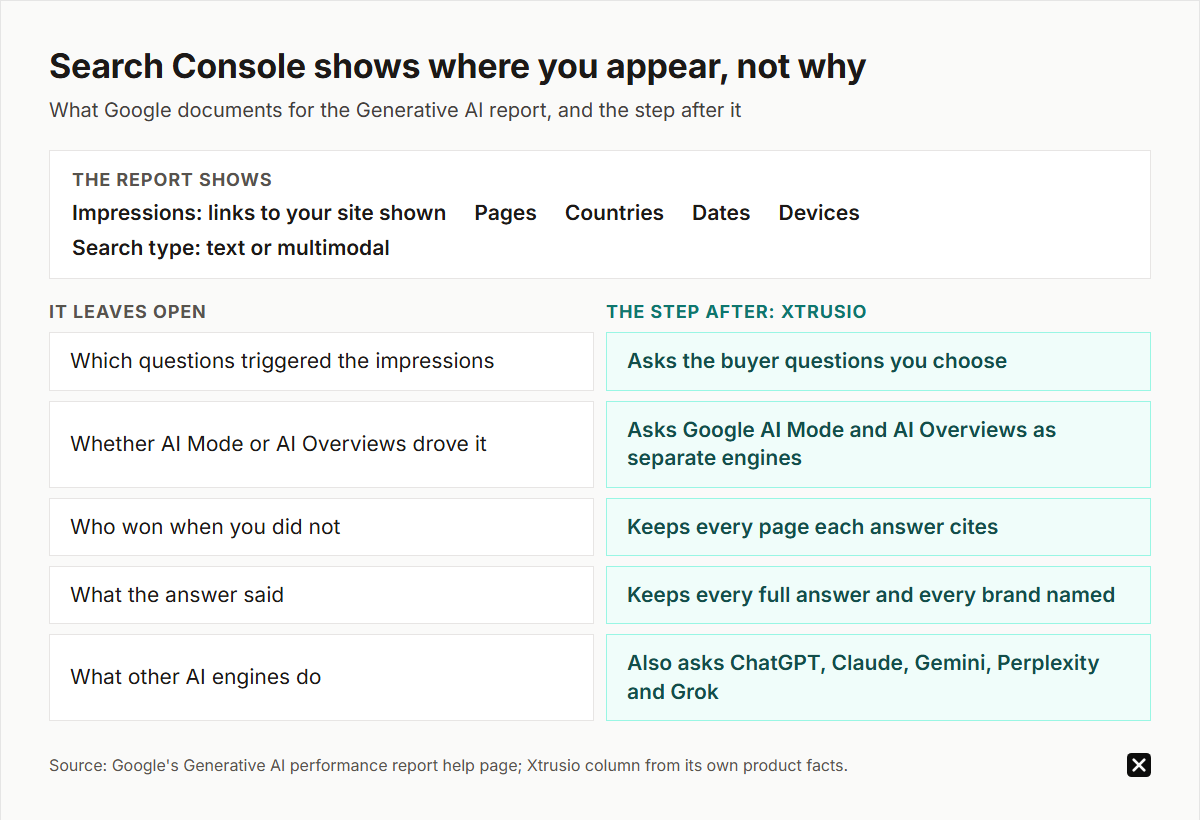Click the 'Who won when you did not' row
1200x820 pixels.
click(x=321, y=527)
